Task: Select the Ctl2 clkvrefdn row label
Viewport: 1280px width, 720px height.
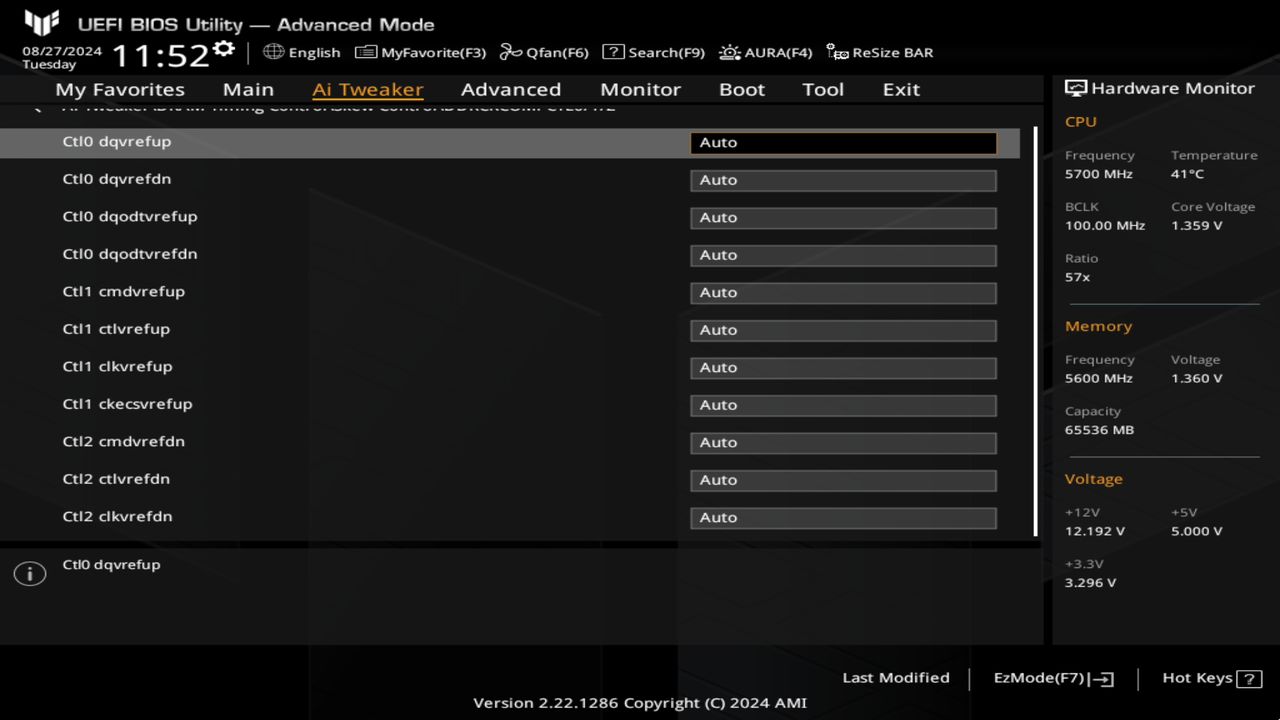Action: 117,517
